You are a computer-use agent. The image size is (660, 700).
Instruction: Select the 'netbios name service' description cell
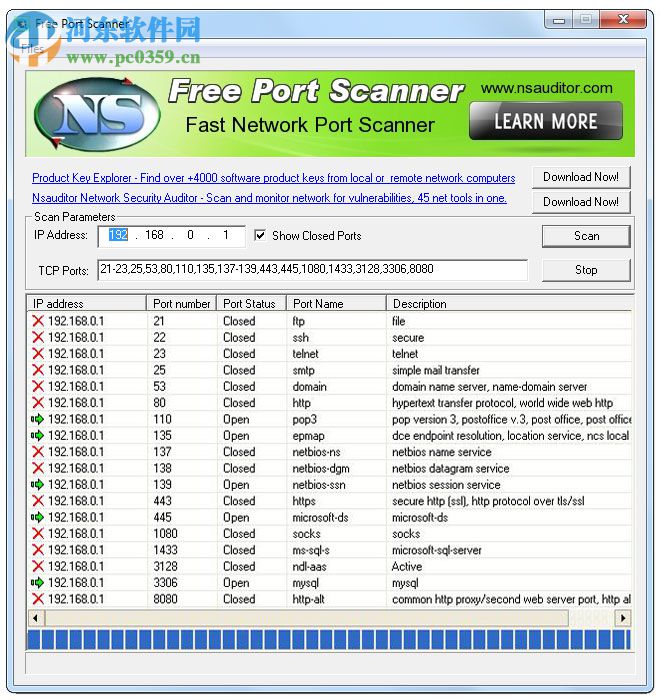[x=442, y=452]
